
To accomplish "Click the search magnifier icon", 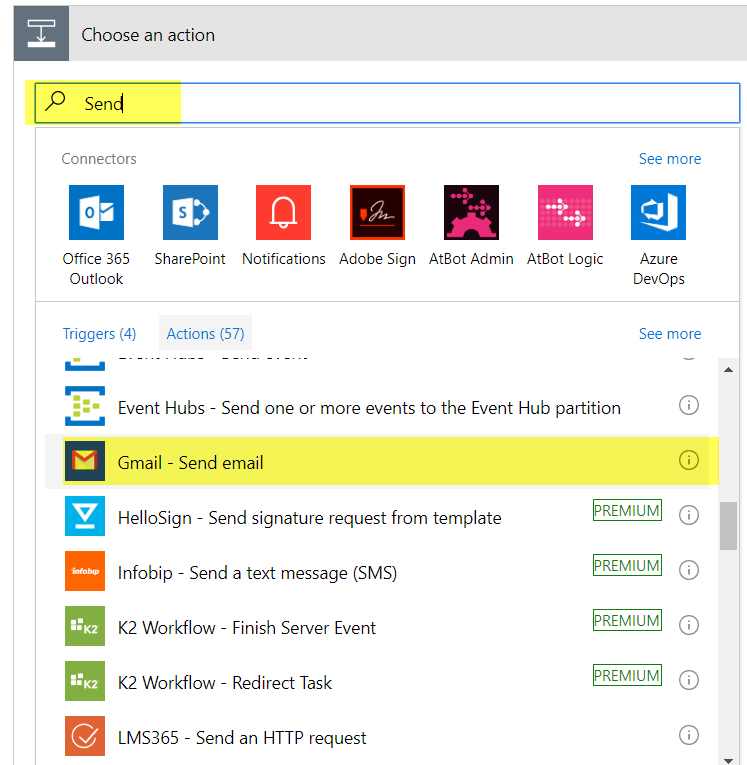I will click(x=55, y=101).
